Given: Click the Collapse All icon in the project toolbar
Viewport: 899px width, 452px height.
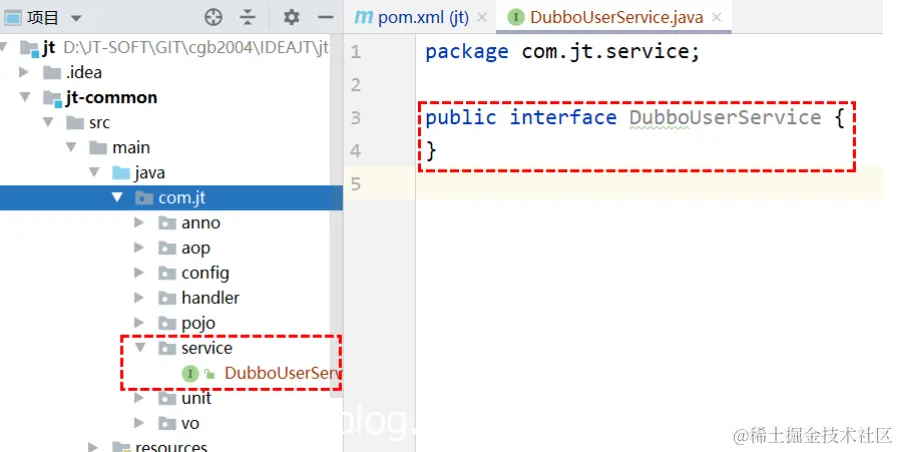Looking at the screenshot, I should point(247,17).
